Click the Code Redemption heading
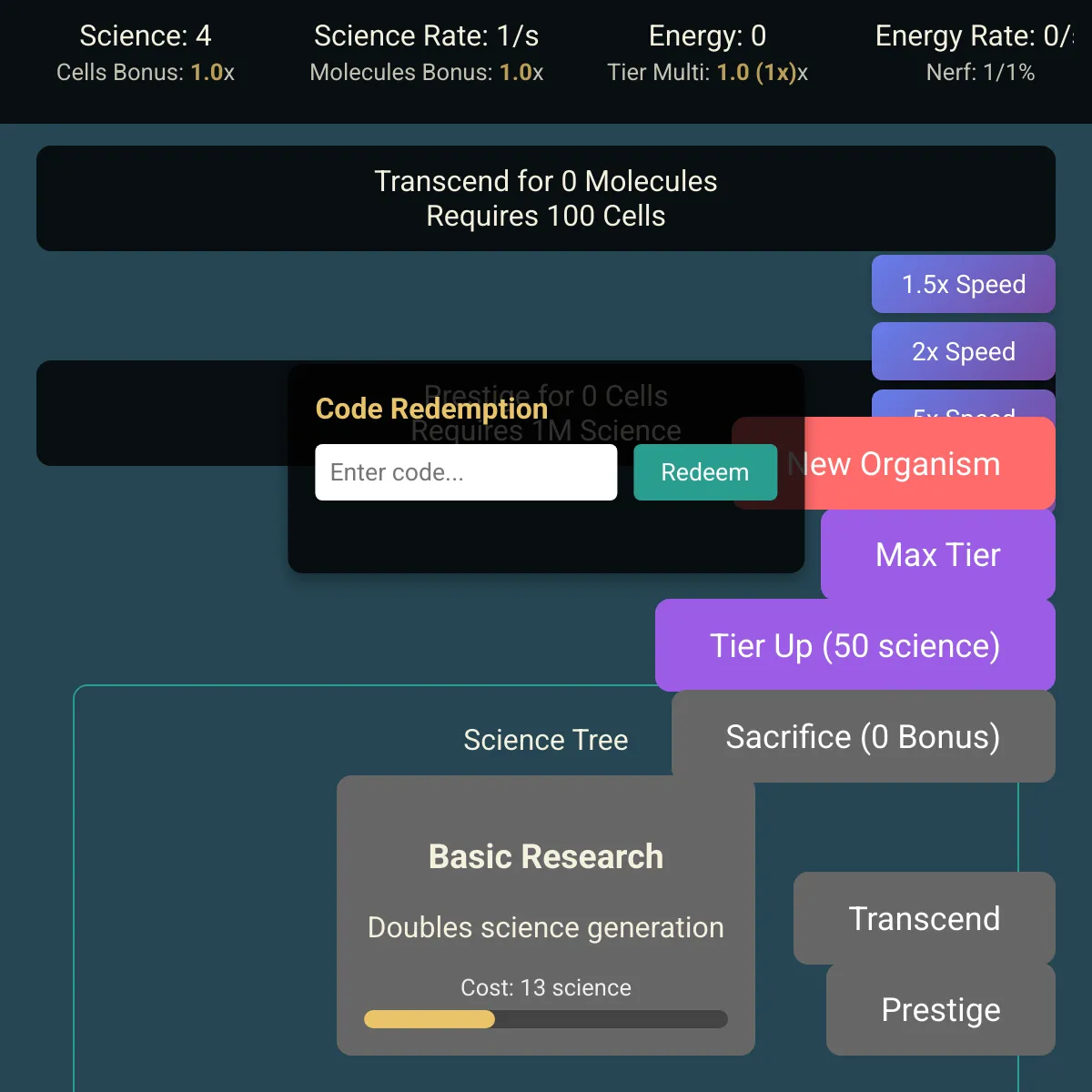 pyautogui.click(x=431, y=409)
